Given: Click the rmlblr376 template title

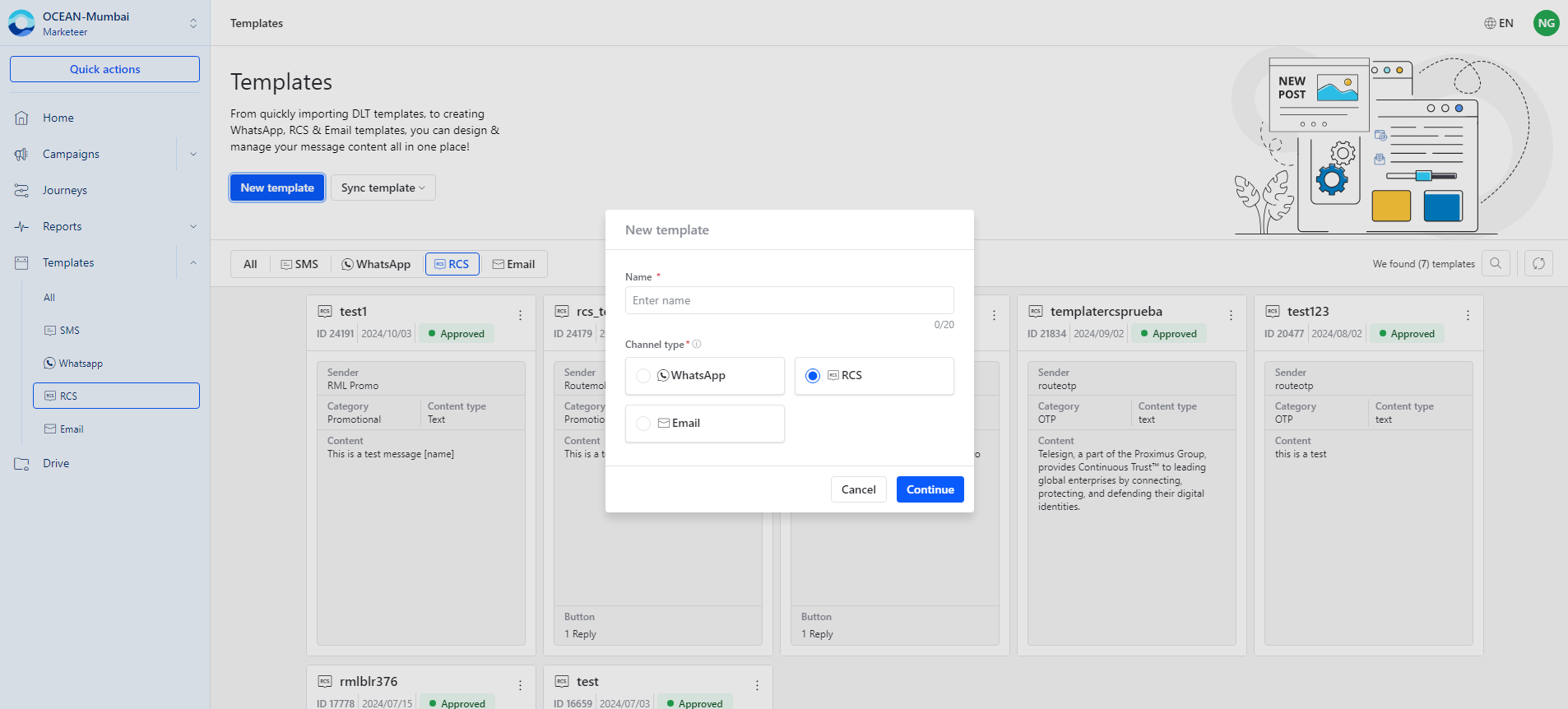Looking at the screenshot, I should [x=369, y=681].
